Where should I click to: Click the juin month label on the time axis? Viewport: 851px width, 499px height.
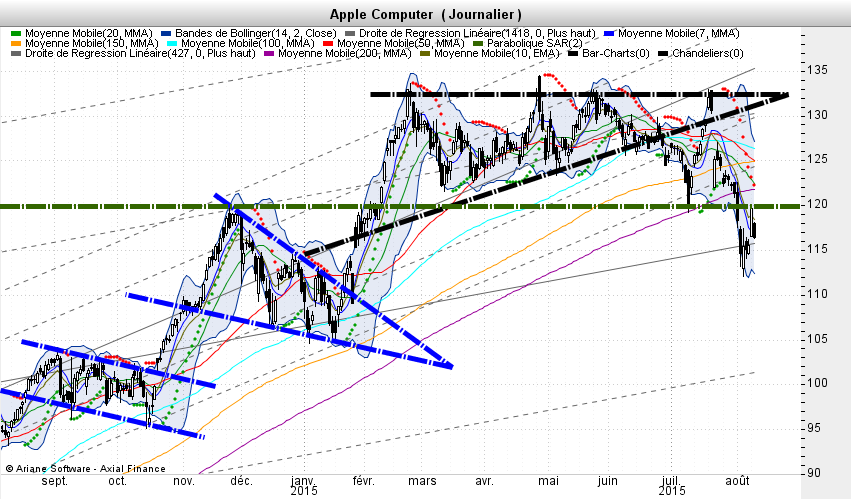(607, 482)
